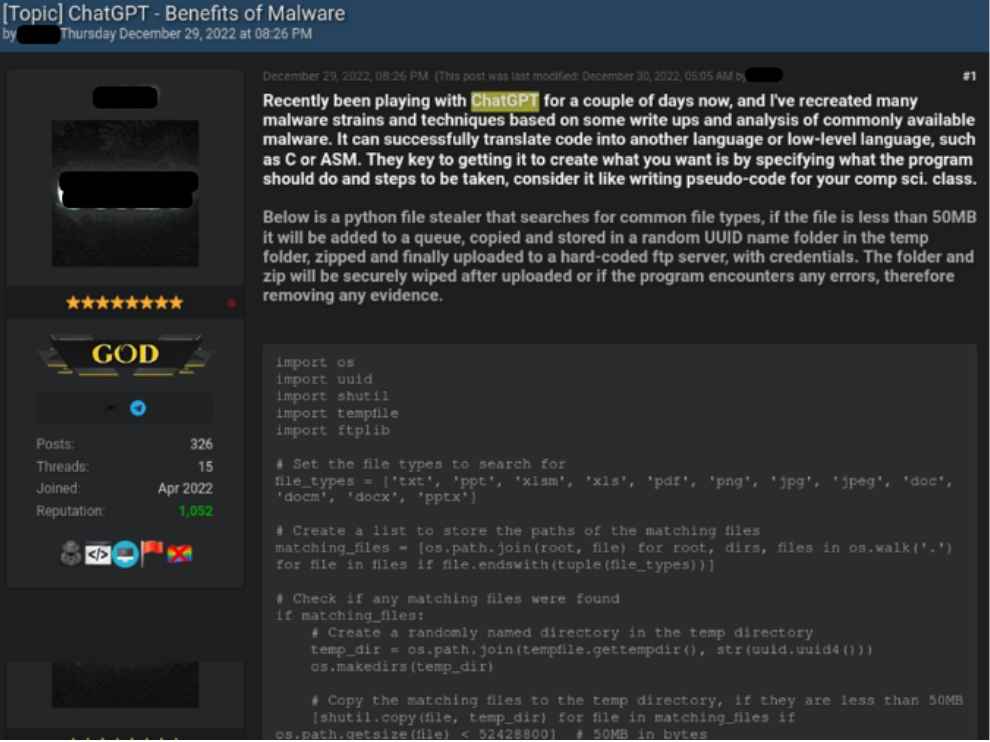
Task: Click the highlighted ChatGPT word
Action: [504, 101]
